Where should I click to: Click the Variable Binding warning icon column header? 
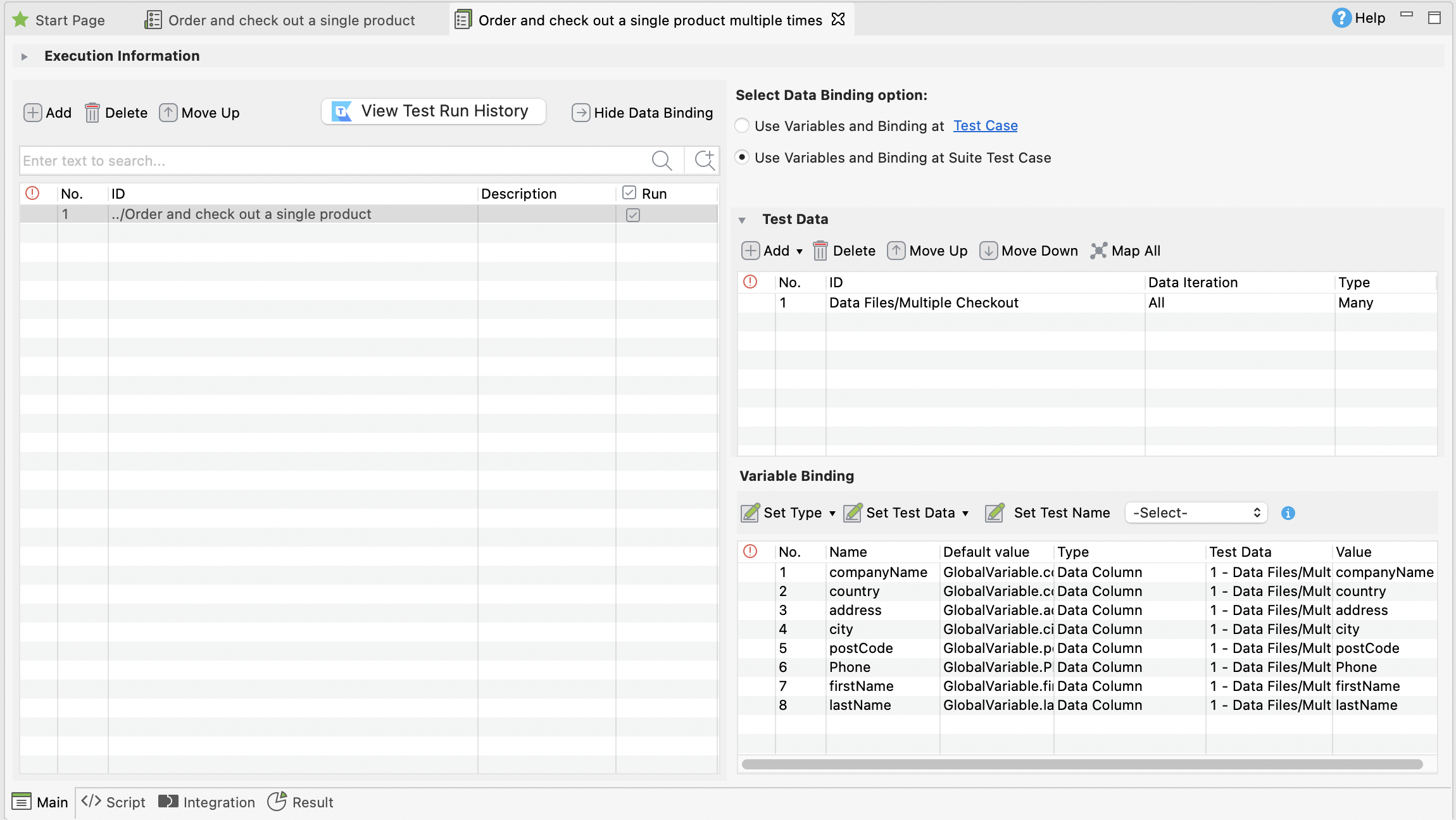(750, 551)
